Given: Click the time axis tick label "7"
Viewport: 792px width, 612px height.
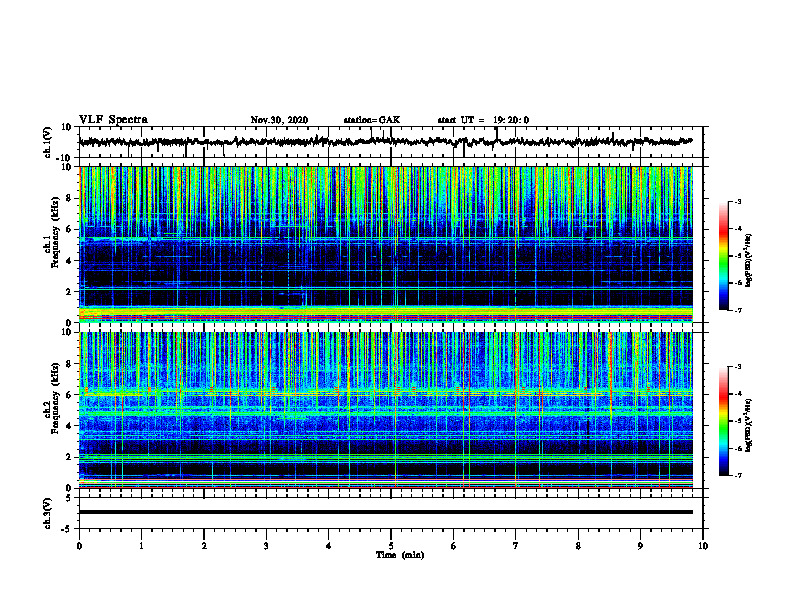Looking at the screenshot, I should 516,546.
